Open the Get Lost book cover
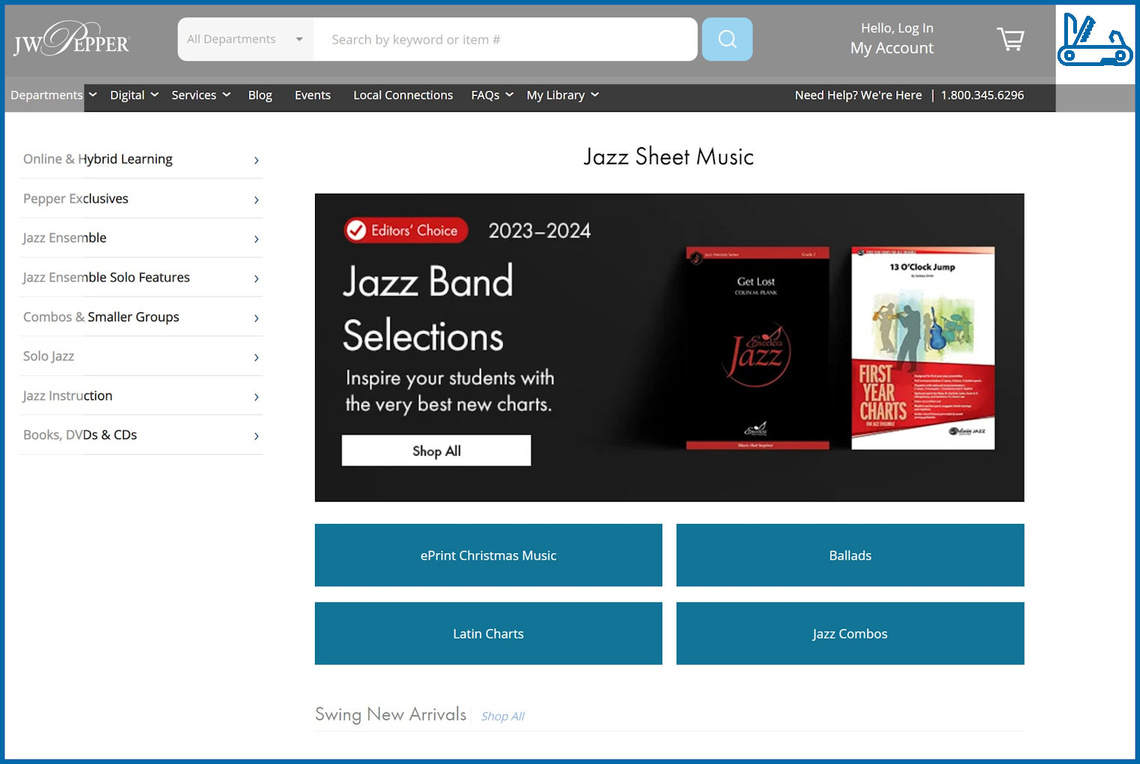 click(x=757, y=348)
